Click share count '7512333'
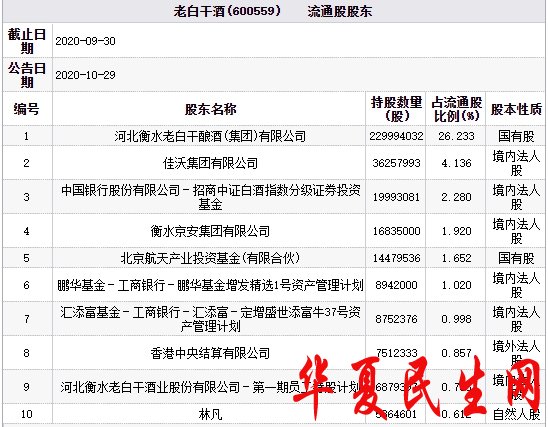 tap(396, 353)
